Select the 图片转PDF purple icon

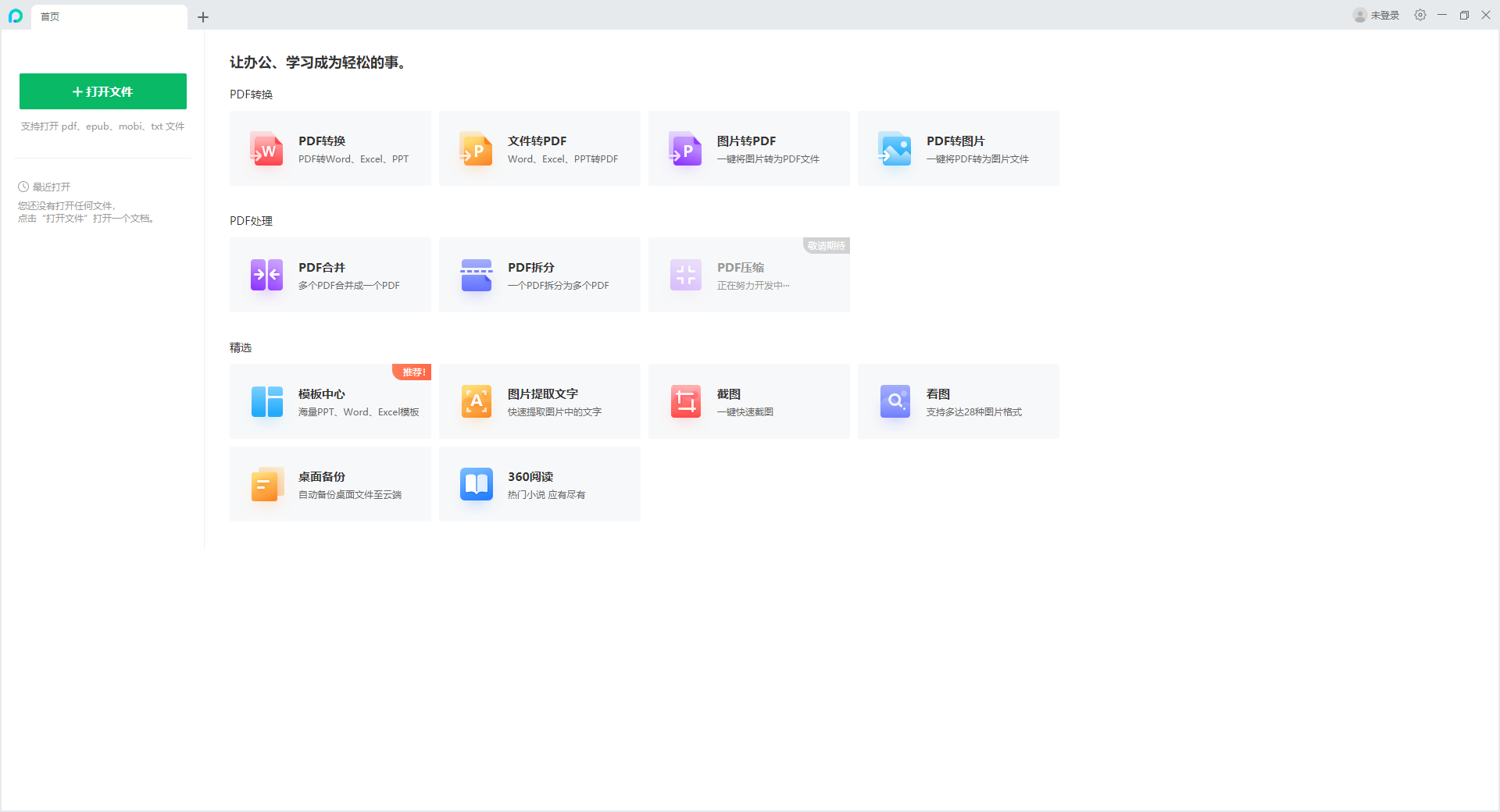[685, 148]
